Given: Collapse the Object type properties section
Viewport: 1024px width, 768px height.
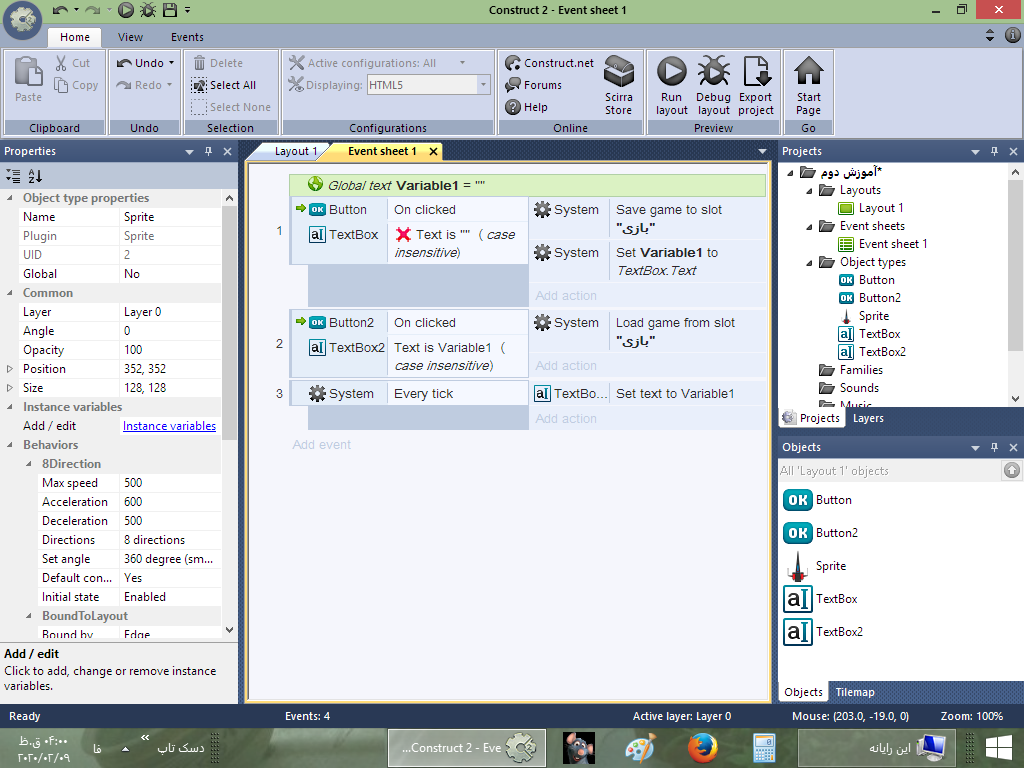Looking at the screenshot, I should tap(10, 198).
